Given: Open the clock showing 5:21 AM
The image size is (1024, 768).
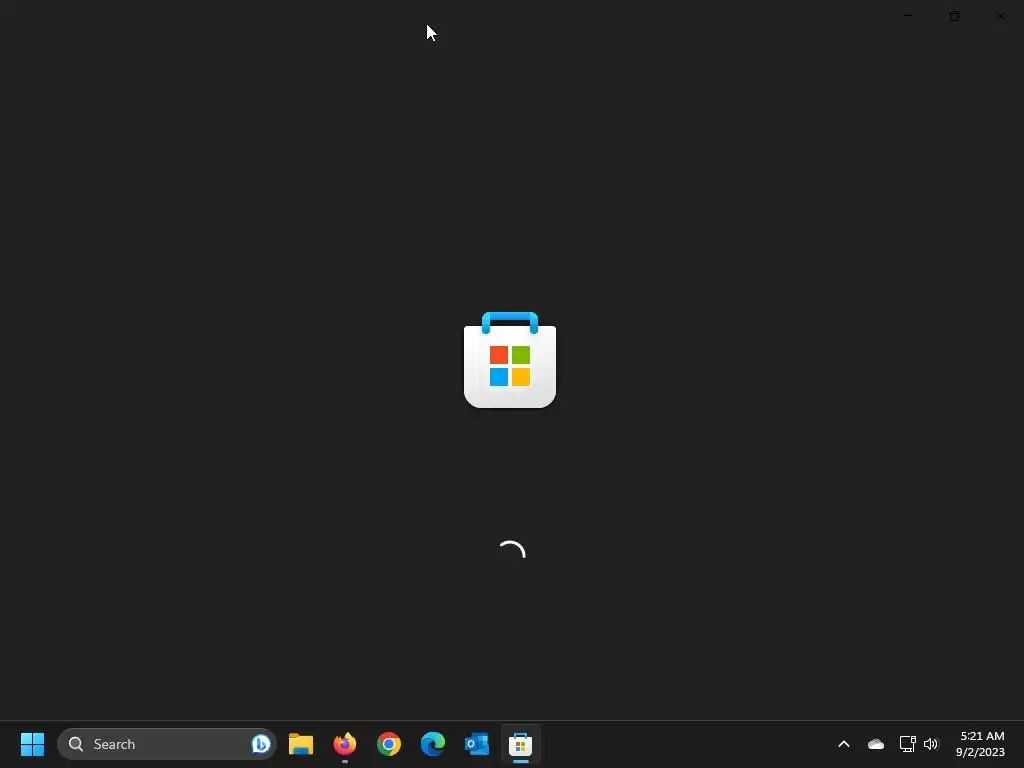Looking at the screenshot, I should pyautogui.click(x=980, y=744).
